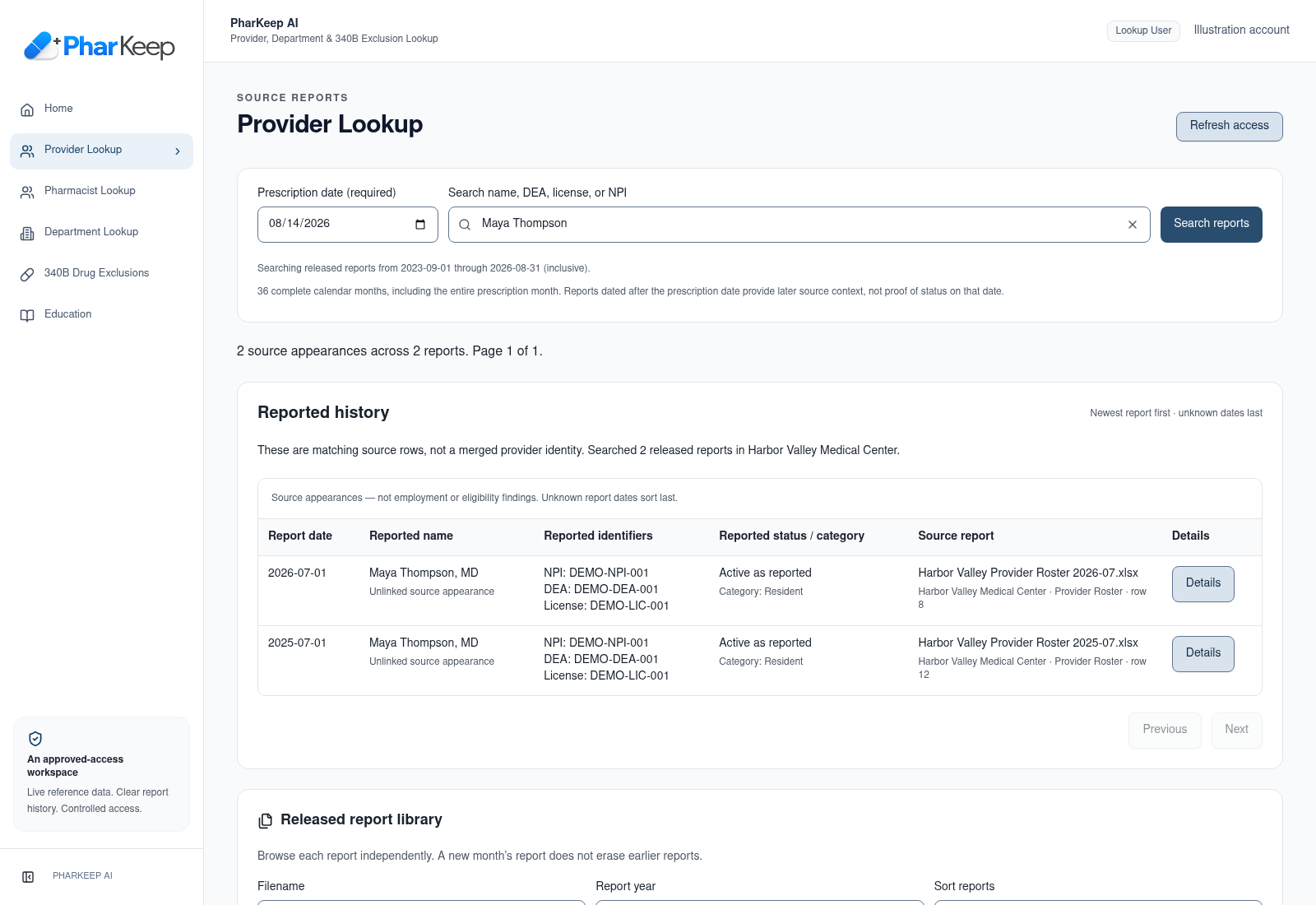Click the 2025-07-01 report date cell
This screenshot has width=1316, height=905.
[297, 643]
